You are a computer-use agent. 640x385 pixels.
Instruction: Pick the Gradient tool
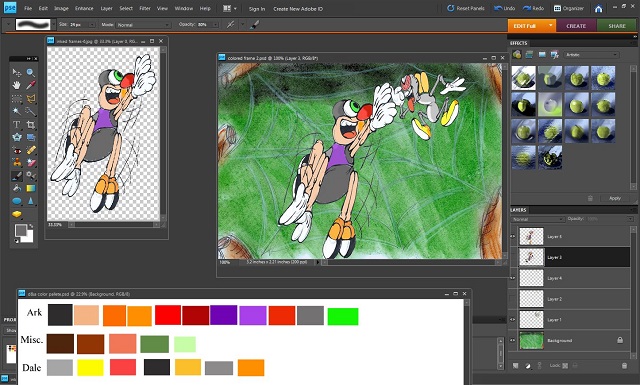pyautogui.click(x=31, y=188)
